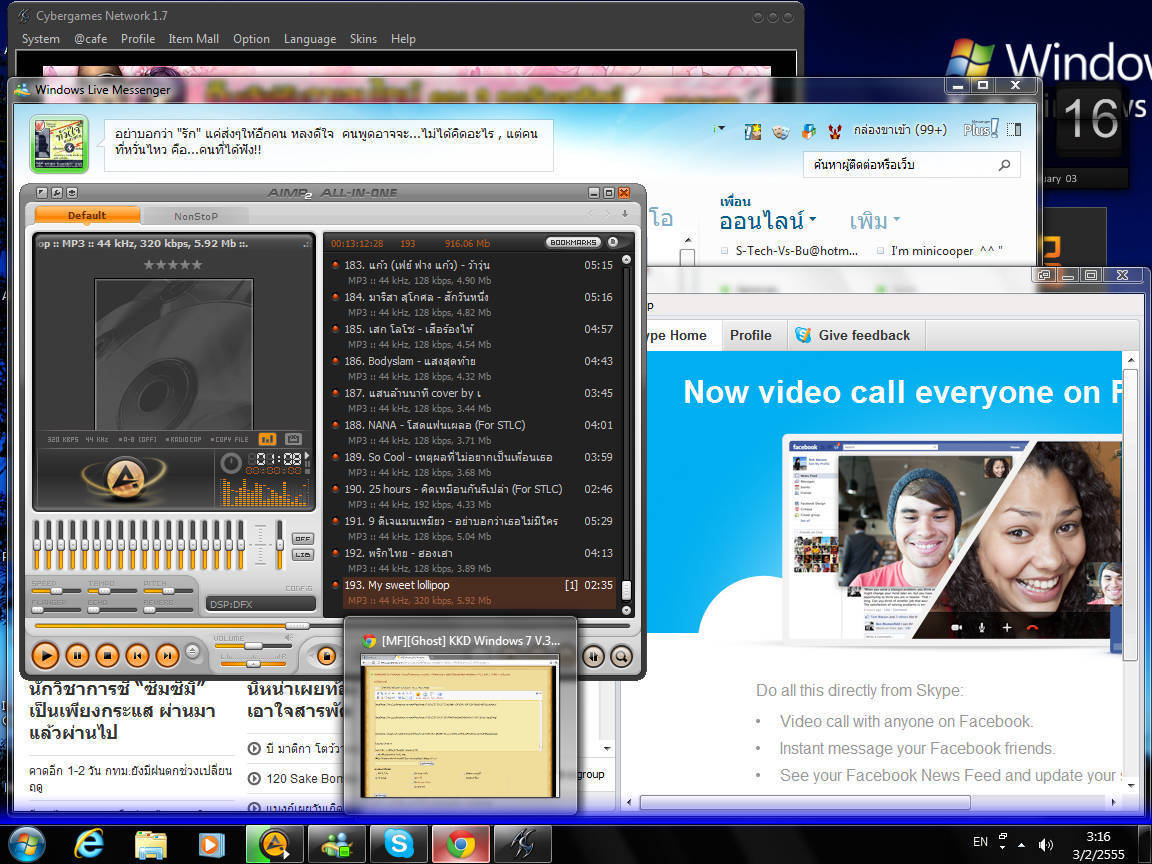The width and height of the screenshot is (1152, 864).
Task: Click Messenger red winged emblem icon
Action: point(835,132)
